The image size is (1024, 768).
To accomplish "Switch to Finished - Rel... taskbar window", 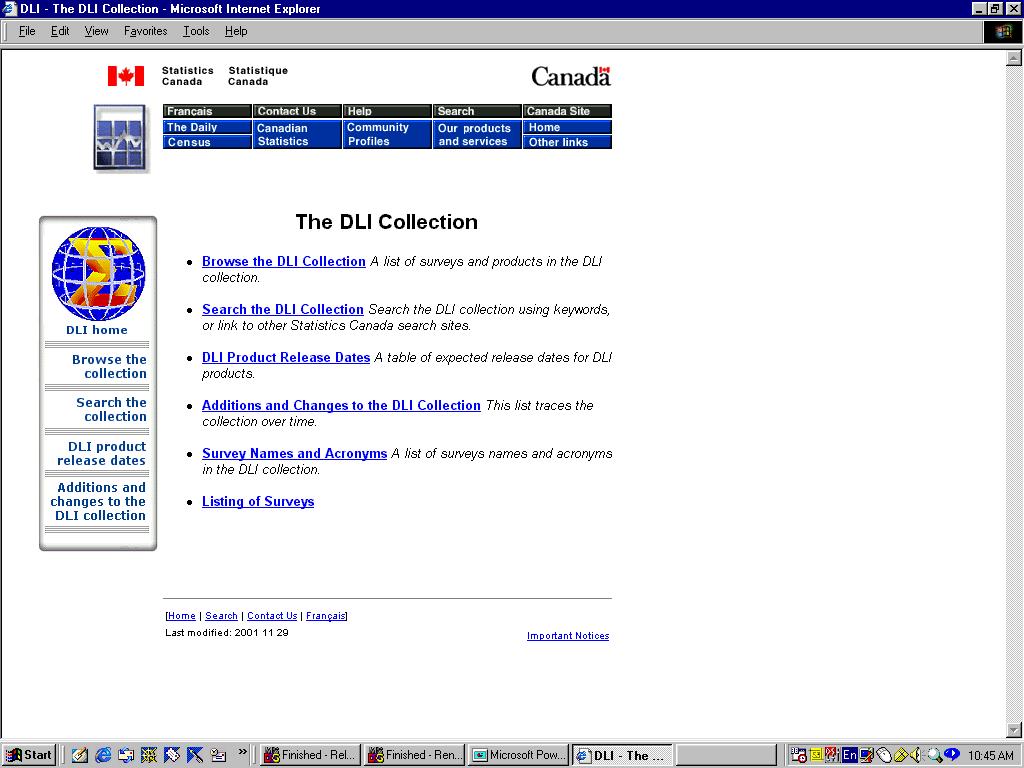I will click(310, 755).
